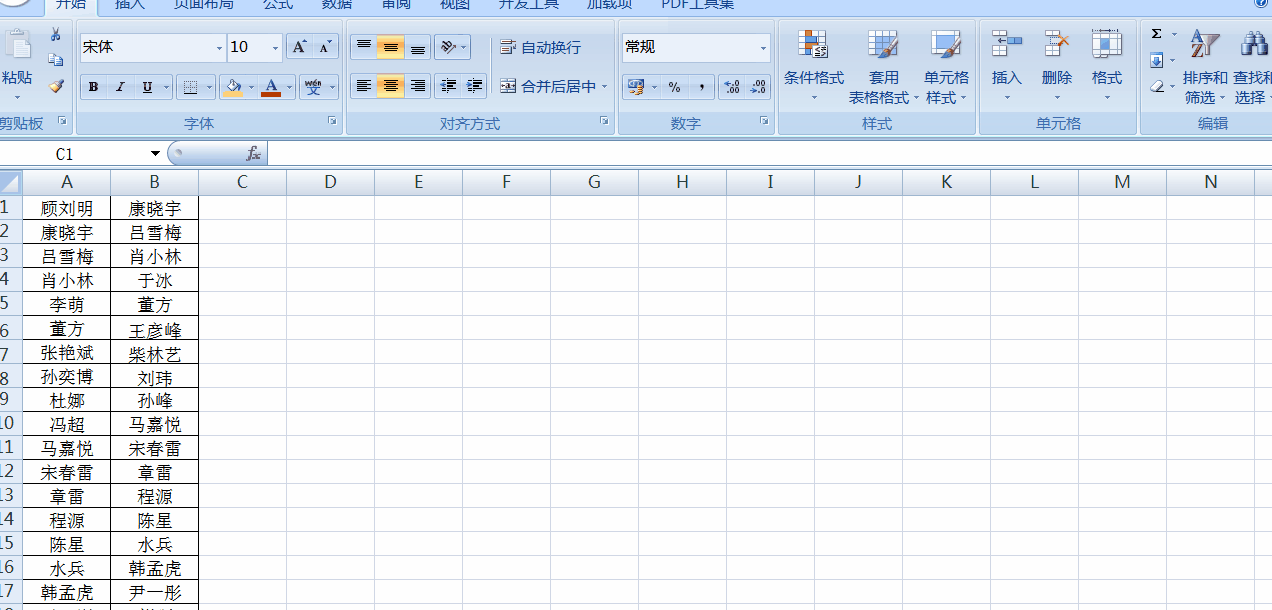1272x610 pixels.
Task: Click cell containing 顾刘明
Action: (67, 208)
